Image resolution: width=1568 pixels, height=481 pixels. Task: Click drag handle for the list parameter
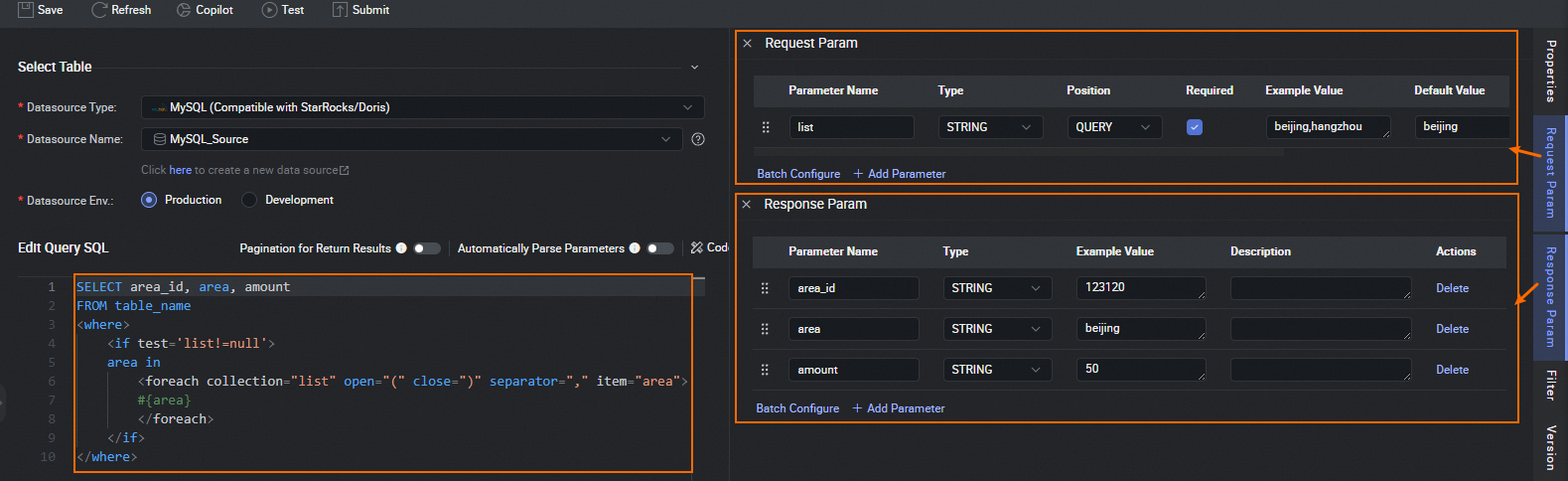[x=766, y=127]
